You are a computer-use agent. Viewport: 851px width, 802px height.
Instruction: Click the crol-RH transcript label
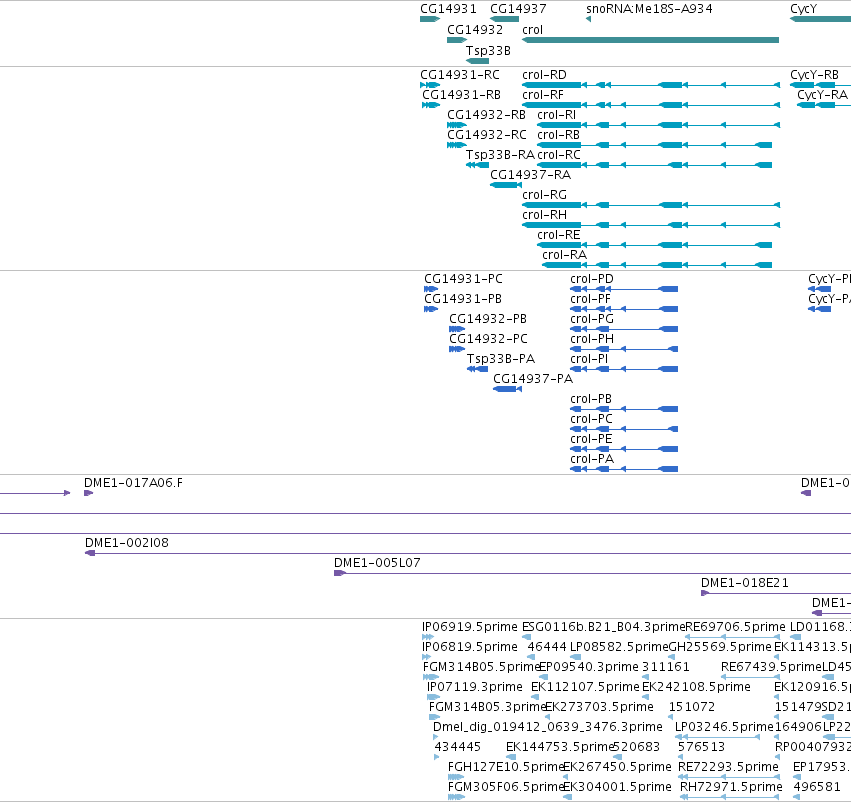tap(544, 215)
